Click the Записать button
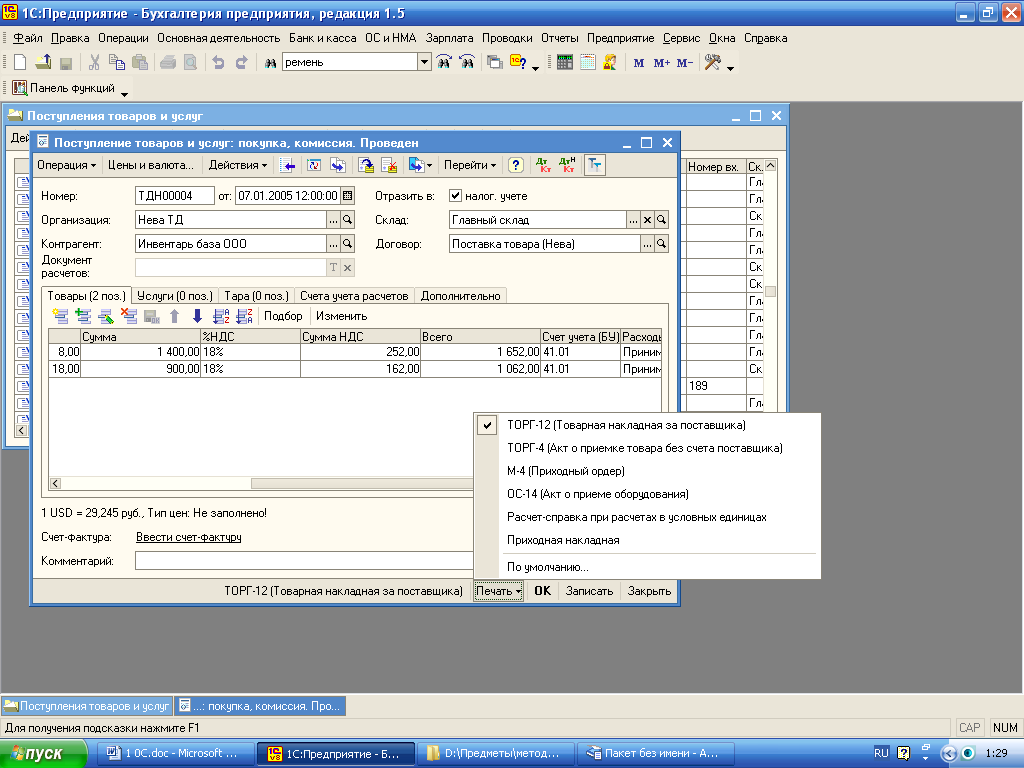The image size is (1024, 768). (589, 591)
